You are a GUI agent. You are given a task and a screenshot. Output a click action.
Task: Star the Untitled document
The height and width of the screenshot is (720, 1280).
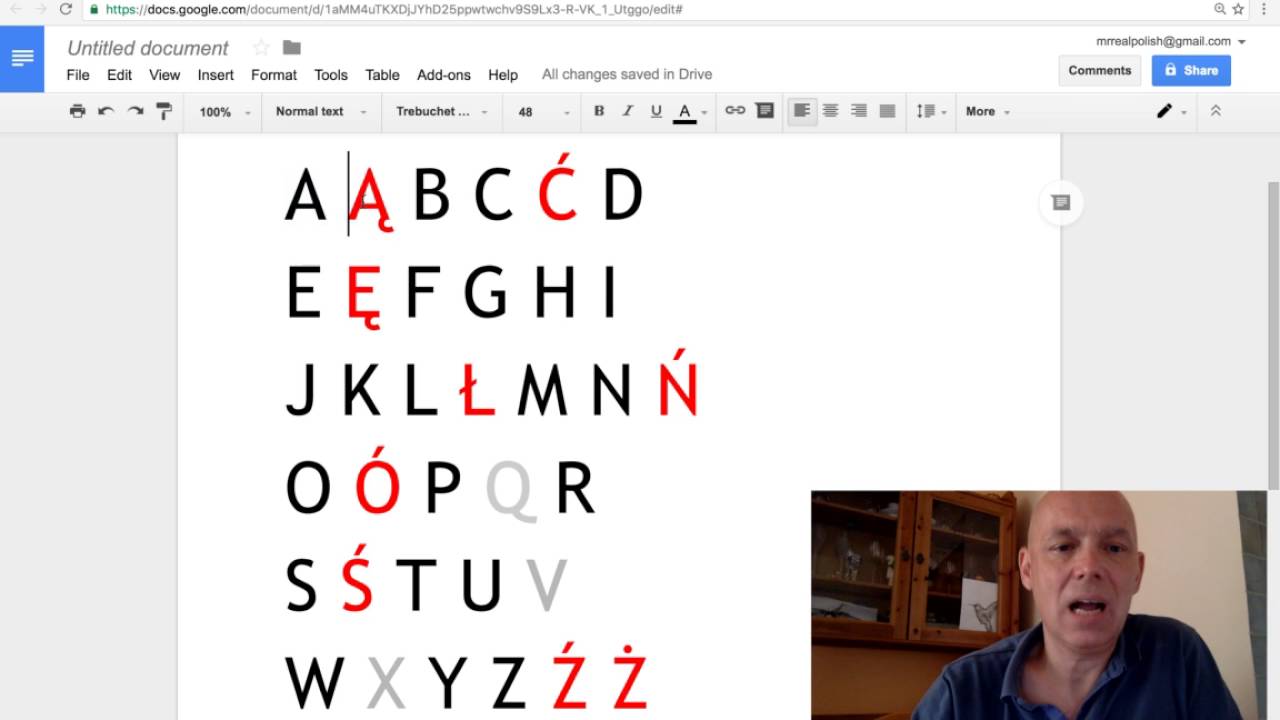tap(261, 48)
